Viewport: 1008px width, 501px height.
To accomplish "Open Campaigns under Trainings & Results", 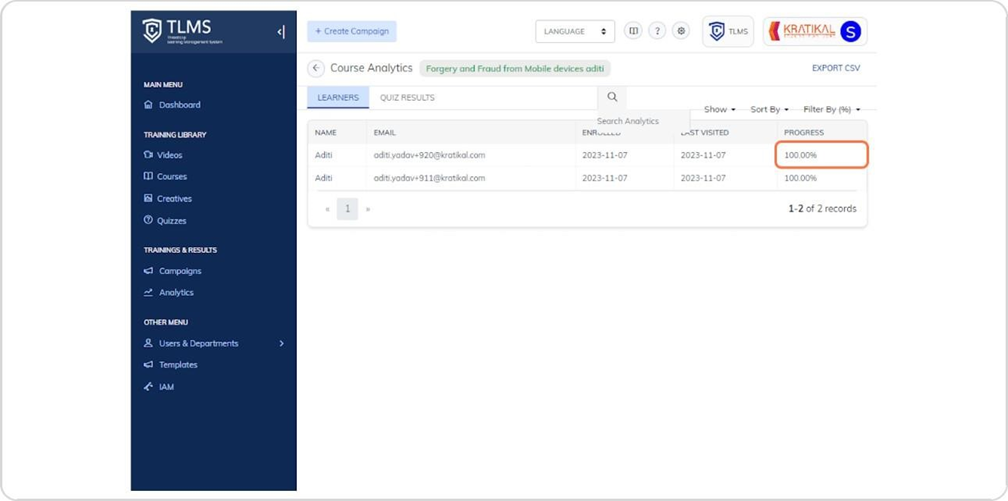I will pyautogui.click(x=173, y=271).
